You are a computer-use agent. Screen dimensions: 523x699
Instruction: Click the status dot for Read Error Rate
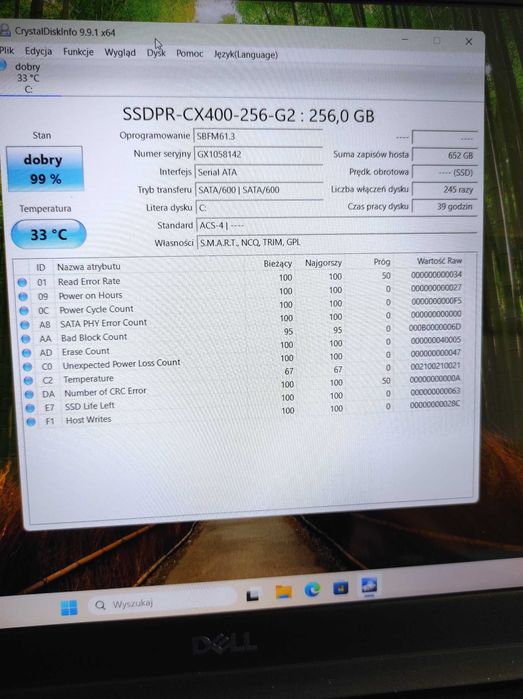click(22, 282)
